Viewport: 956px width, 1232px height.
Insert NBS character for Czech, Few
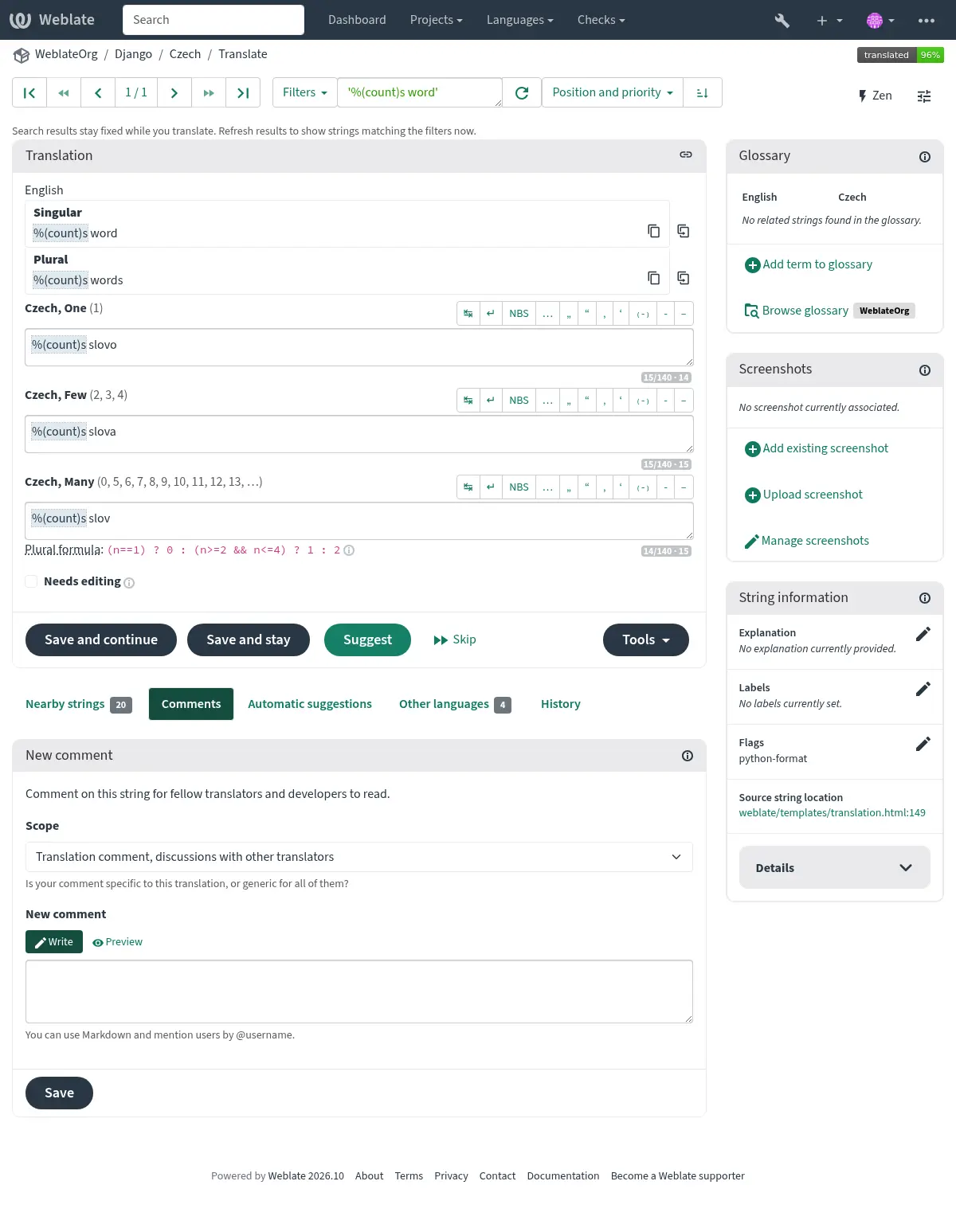tap(519, 401)
